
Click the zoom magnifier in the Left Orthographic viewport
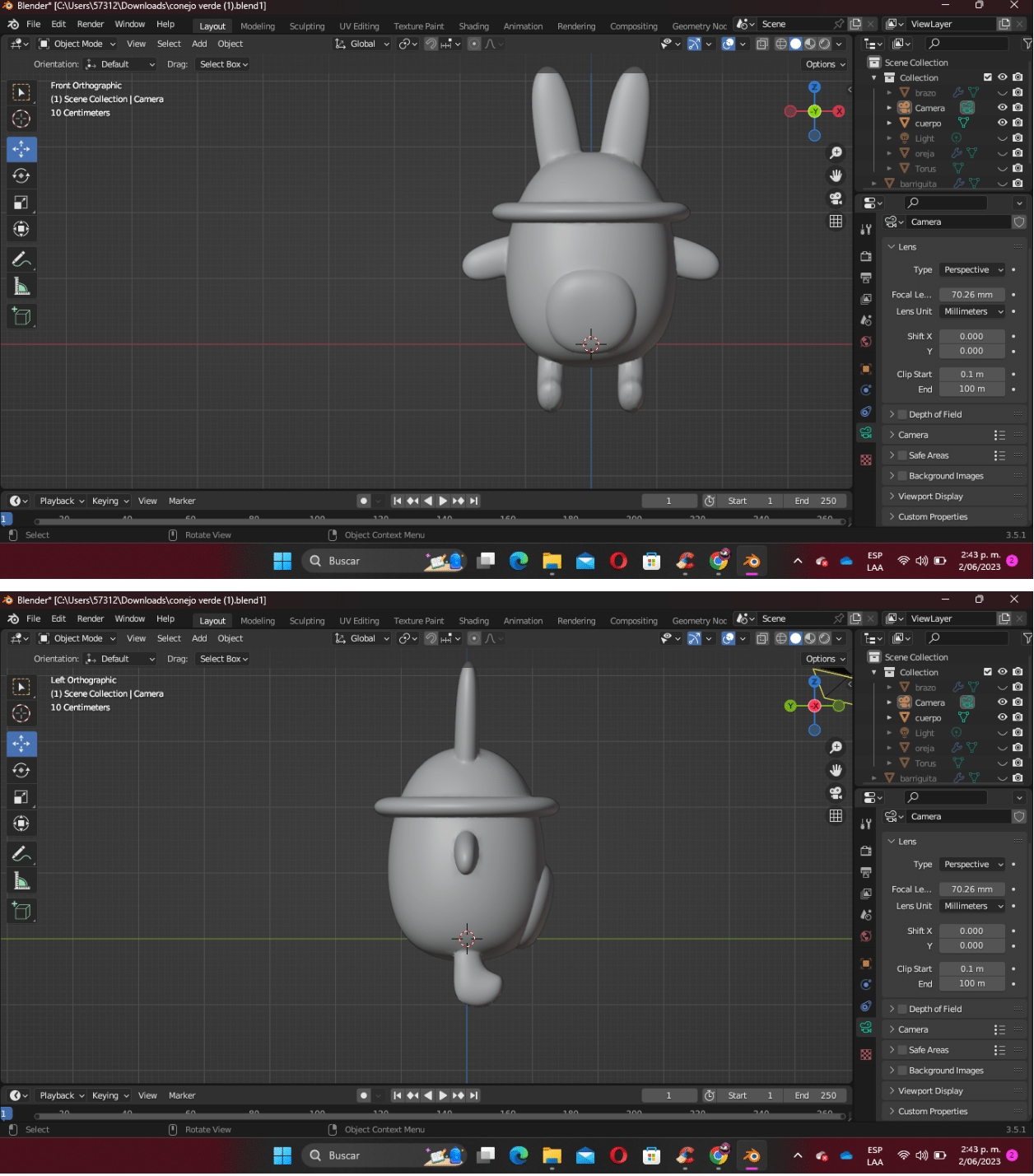click(836, 747)
